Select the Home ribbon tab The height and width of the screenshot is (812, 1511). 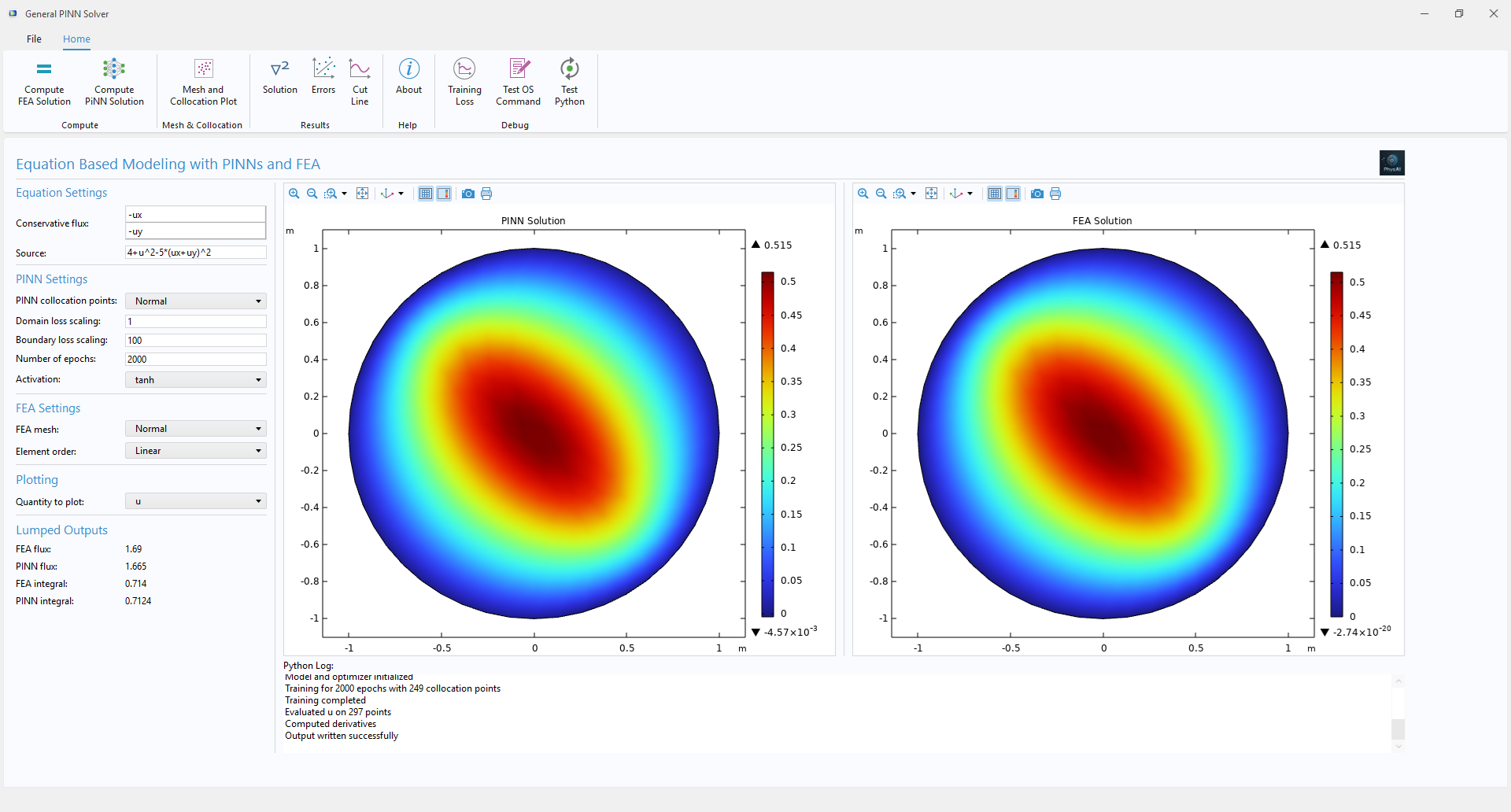coord(76,39)
